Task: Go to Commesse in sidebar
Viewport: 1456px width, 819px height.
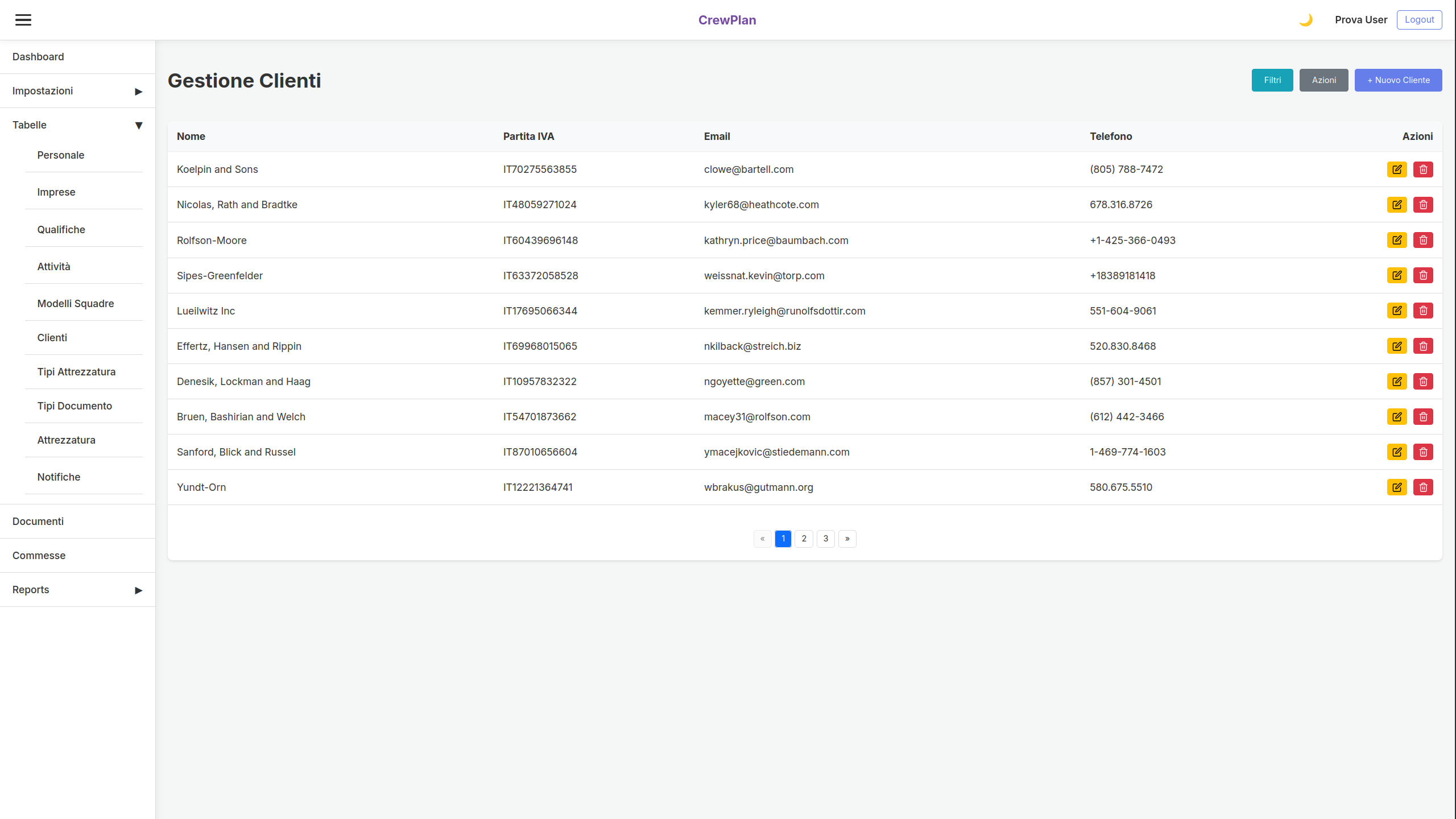Action: (x=39, y=556)
